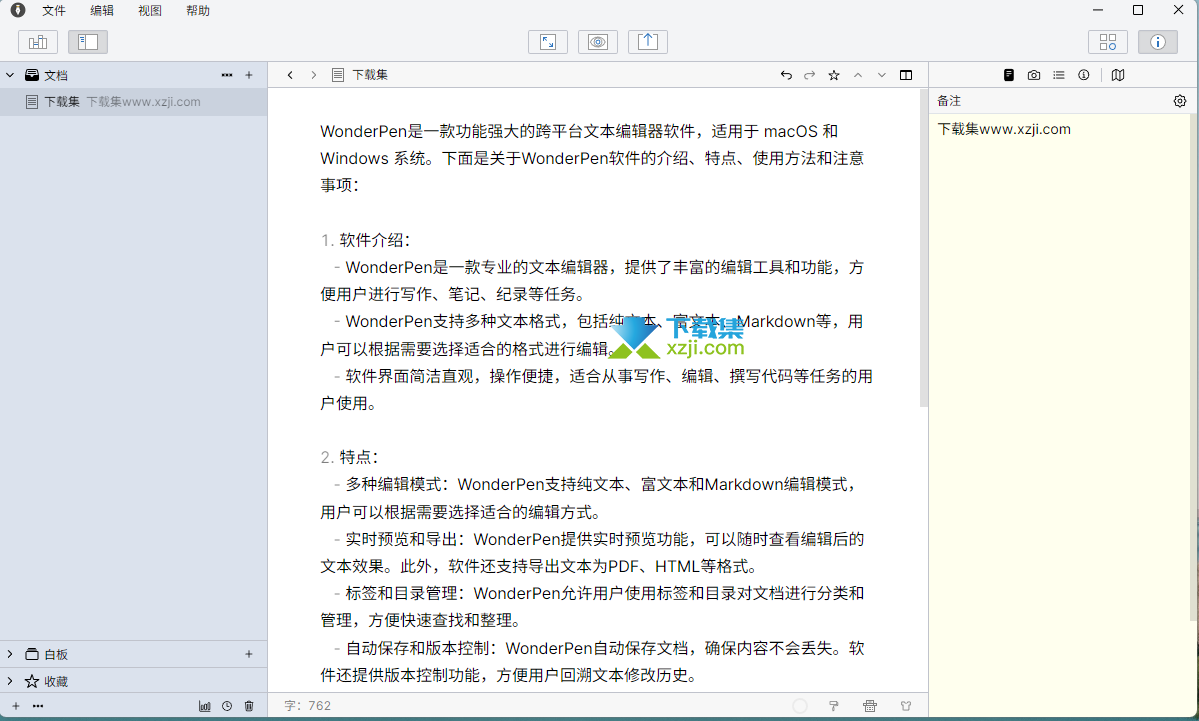Viewport: 1199px width, 721px height.
Task: Click the 下载集 document title in header
Action: point(370,75)
